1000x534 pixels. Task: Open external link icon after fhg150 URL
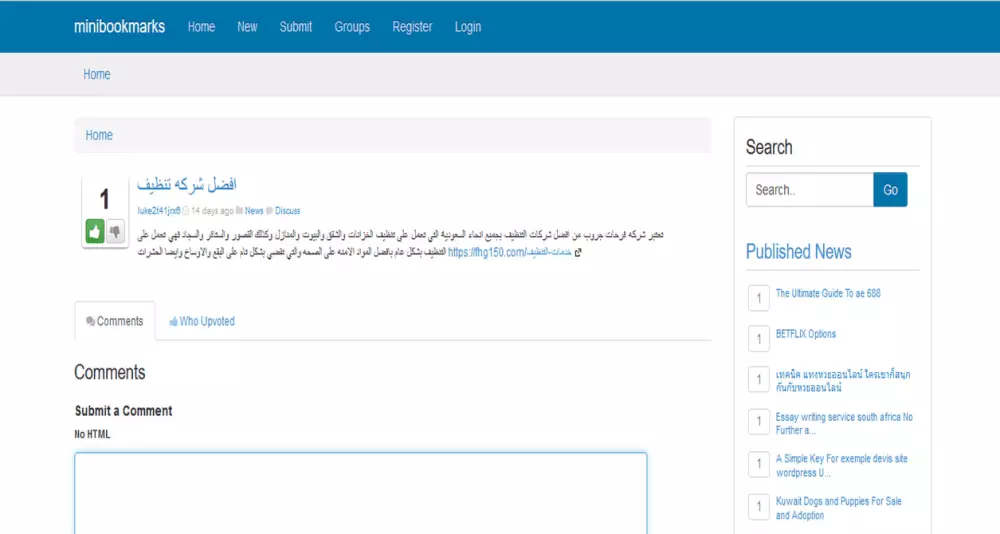pos(578,253)
